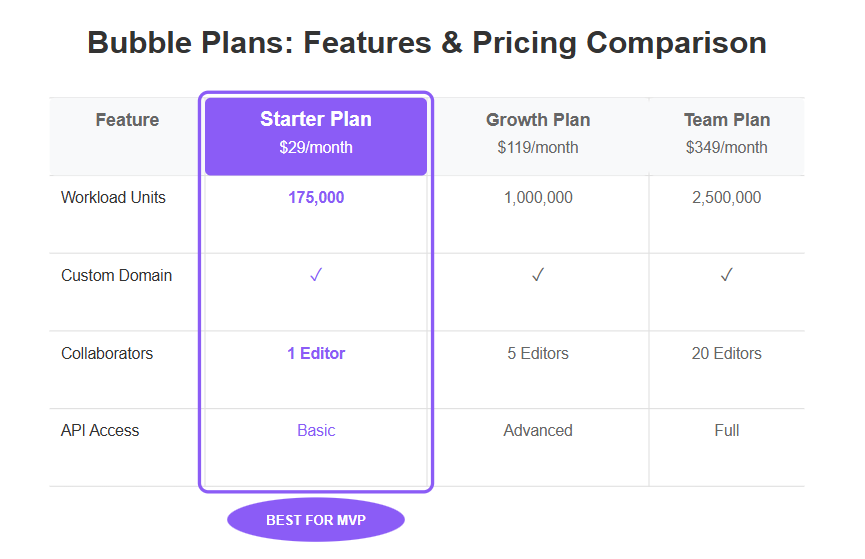This screenshot has height=559, width=865.
Task: Click the Collaborators row label
Action: click(106, 354)
